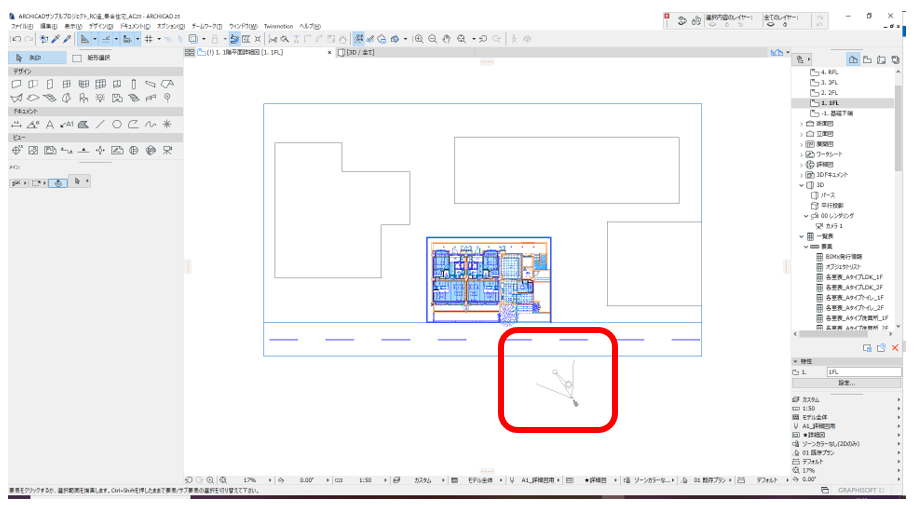Switch to the 3D / 全て tab

[356, 52]
